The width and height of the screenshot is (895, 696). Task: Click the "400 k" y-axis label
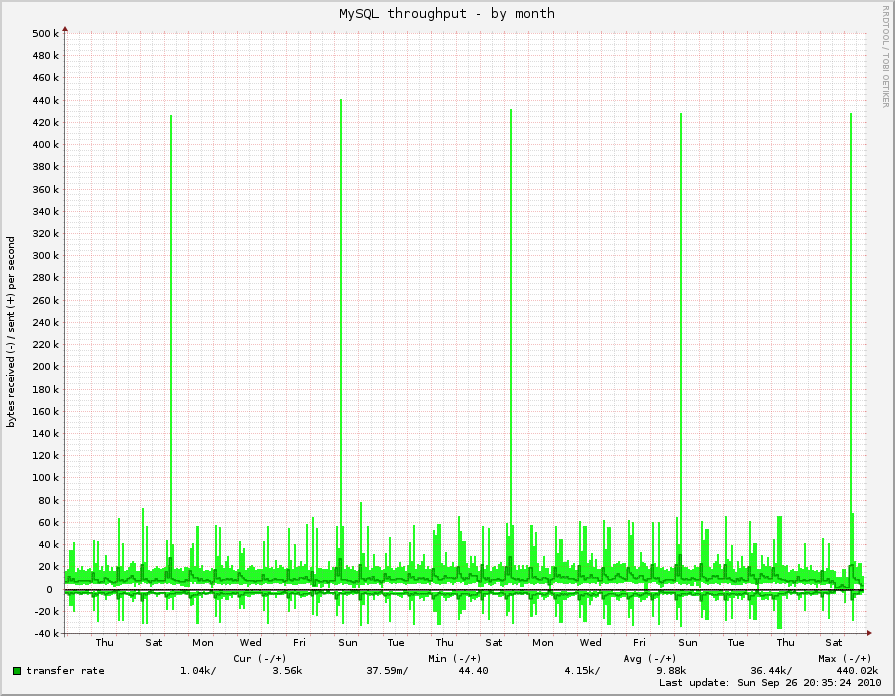point(45,145)
